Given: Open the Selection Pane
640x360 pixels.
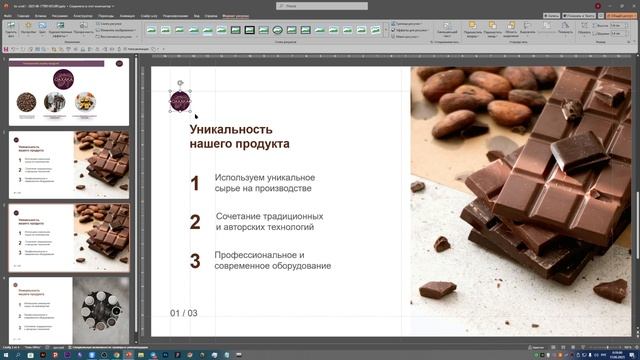Looking at the screenshot, I should [511, 30].
